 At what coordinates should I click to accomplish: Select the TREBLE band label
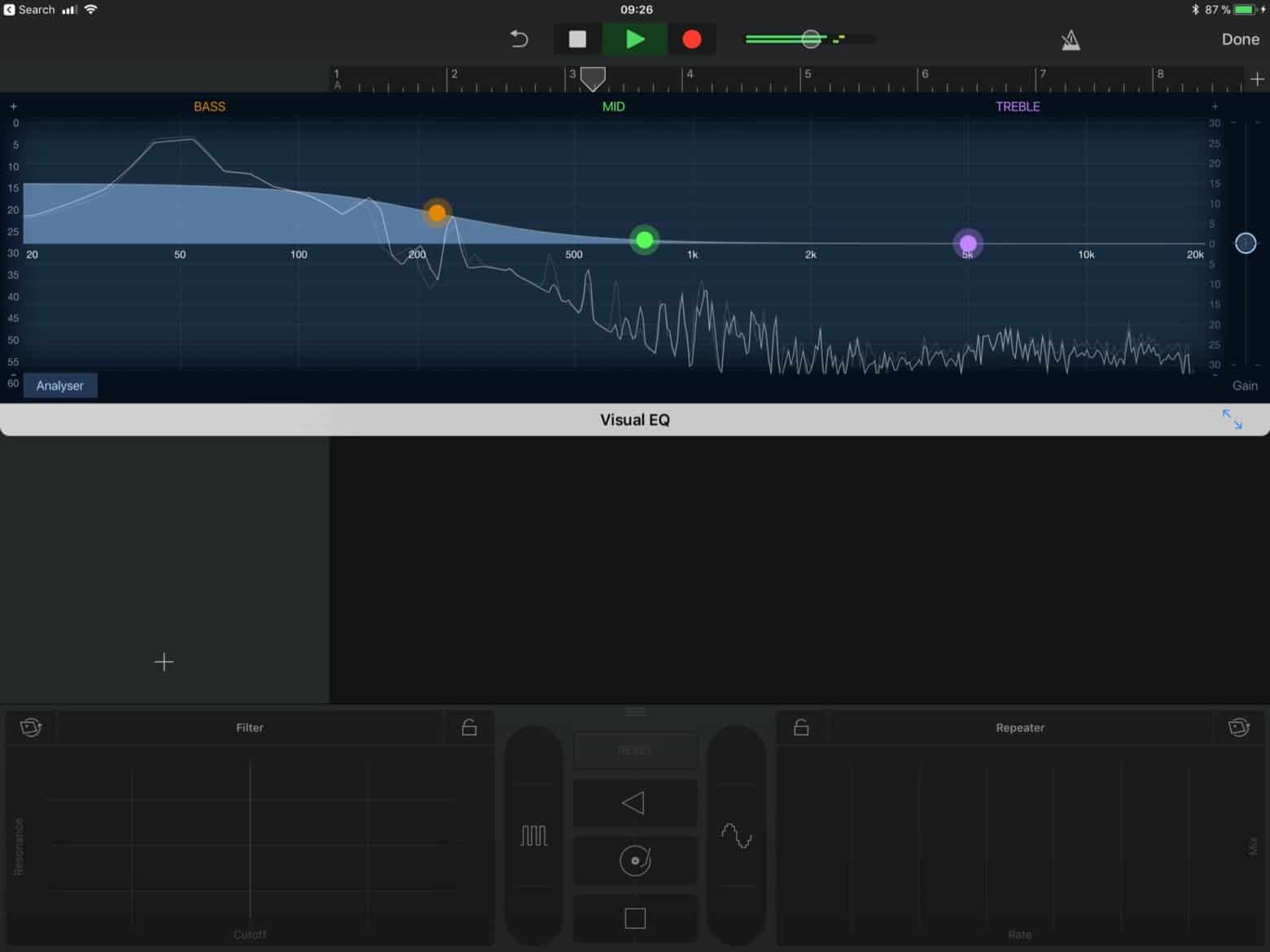1018,106
